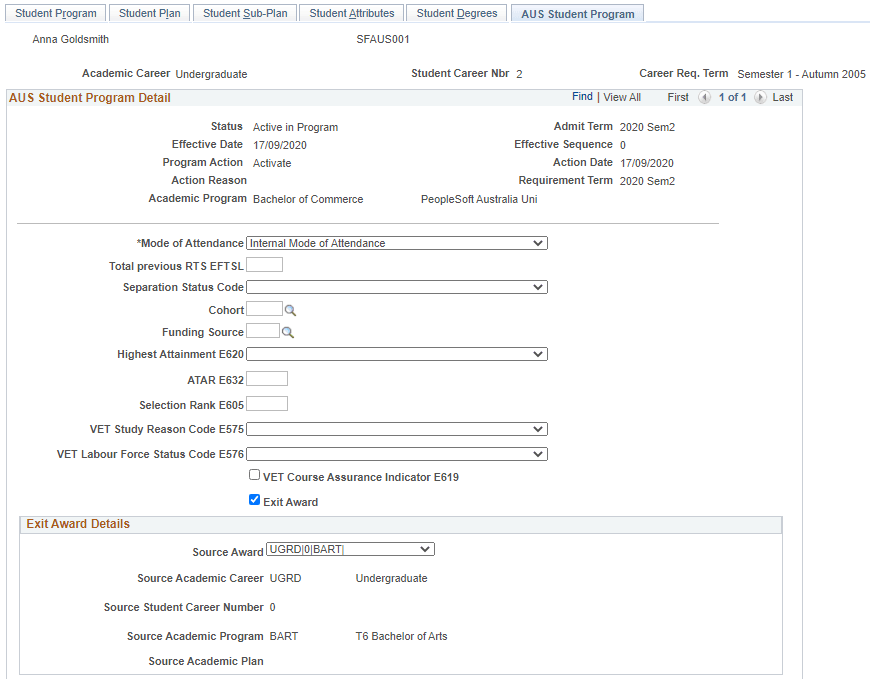Click the Last navigation link
The height and width of the screenshot is (679, 870).
click(x=782, y=97)
